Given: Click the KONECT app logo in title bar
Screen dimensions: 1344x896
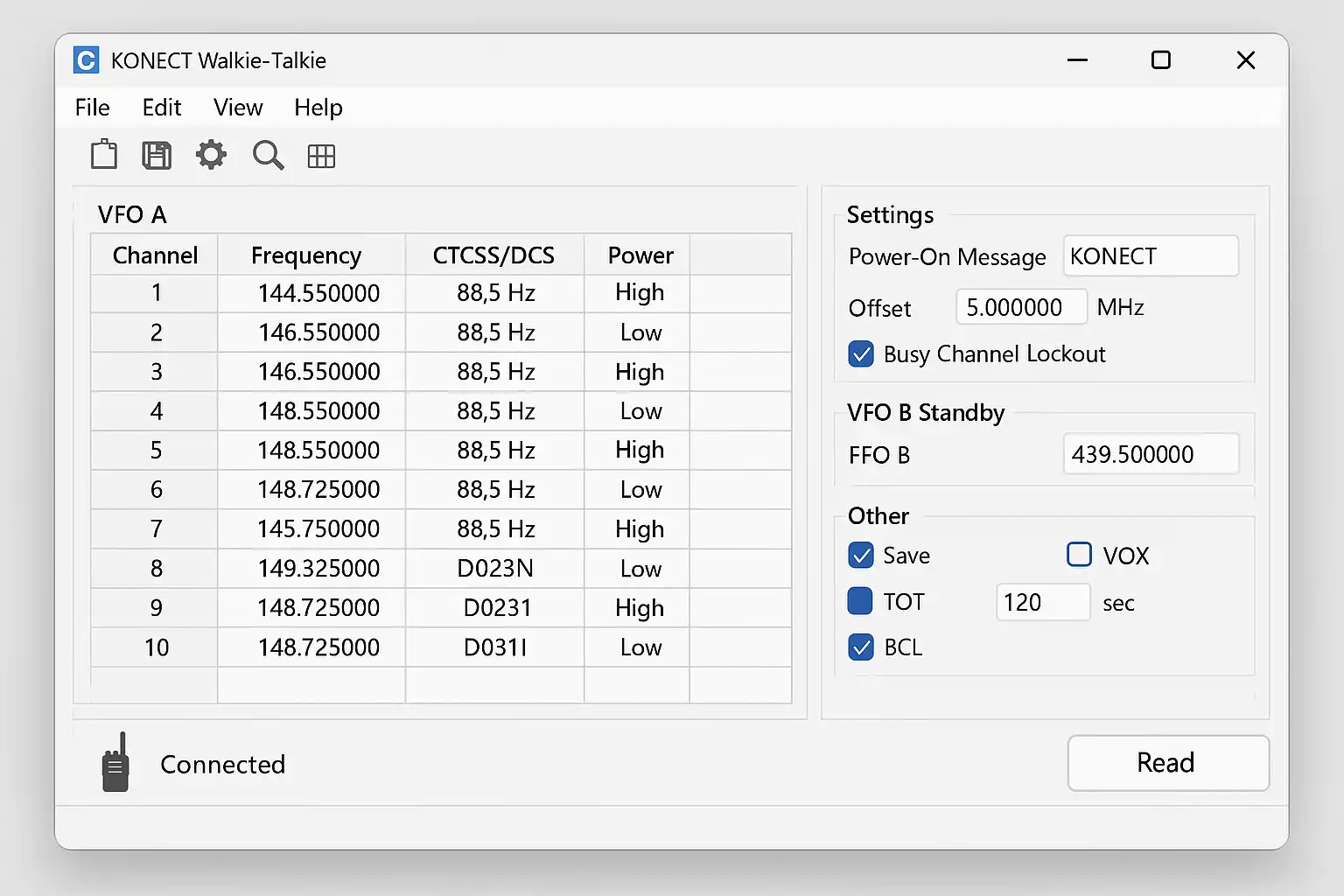Looking at the screenshot, I should pos(86,60).
